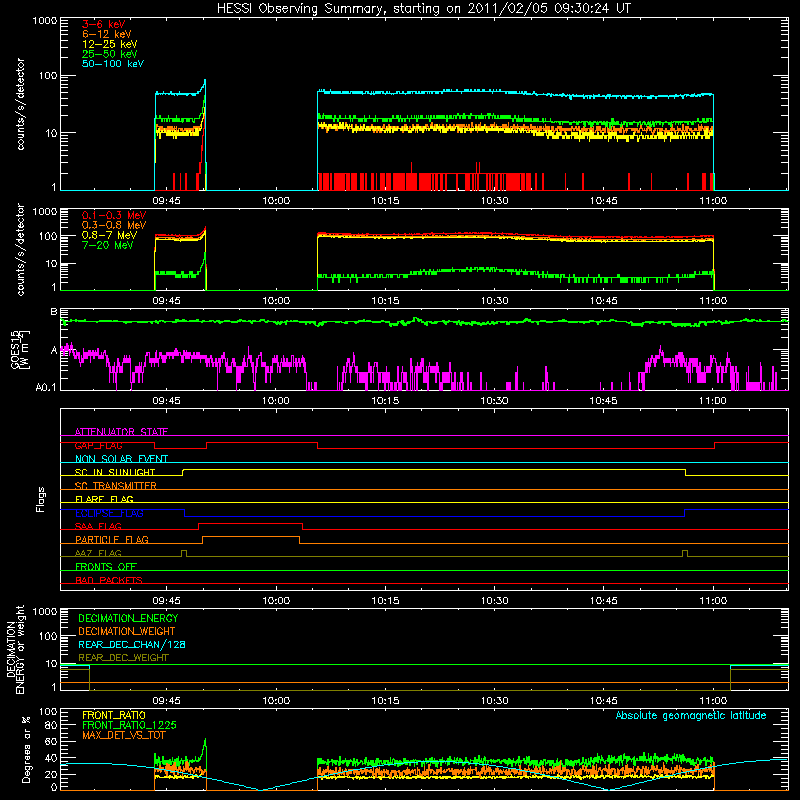Click the FRONT_RATIO_1225 legend label
Viewport: 800px width, 800px height.
[130, 725]
